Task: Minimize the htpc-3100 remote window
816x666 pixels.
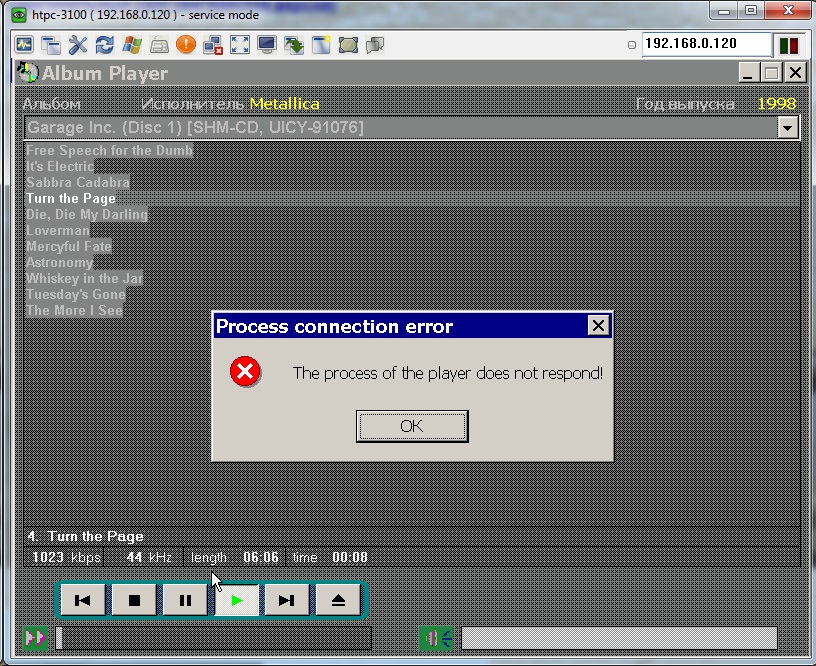Action: pos(724,11)
